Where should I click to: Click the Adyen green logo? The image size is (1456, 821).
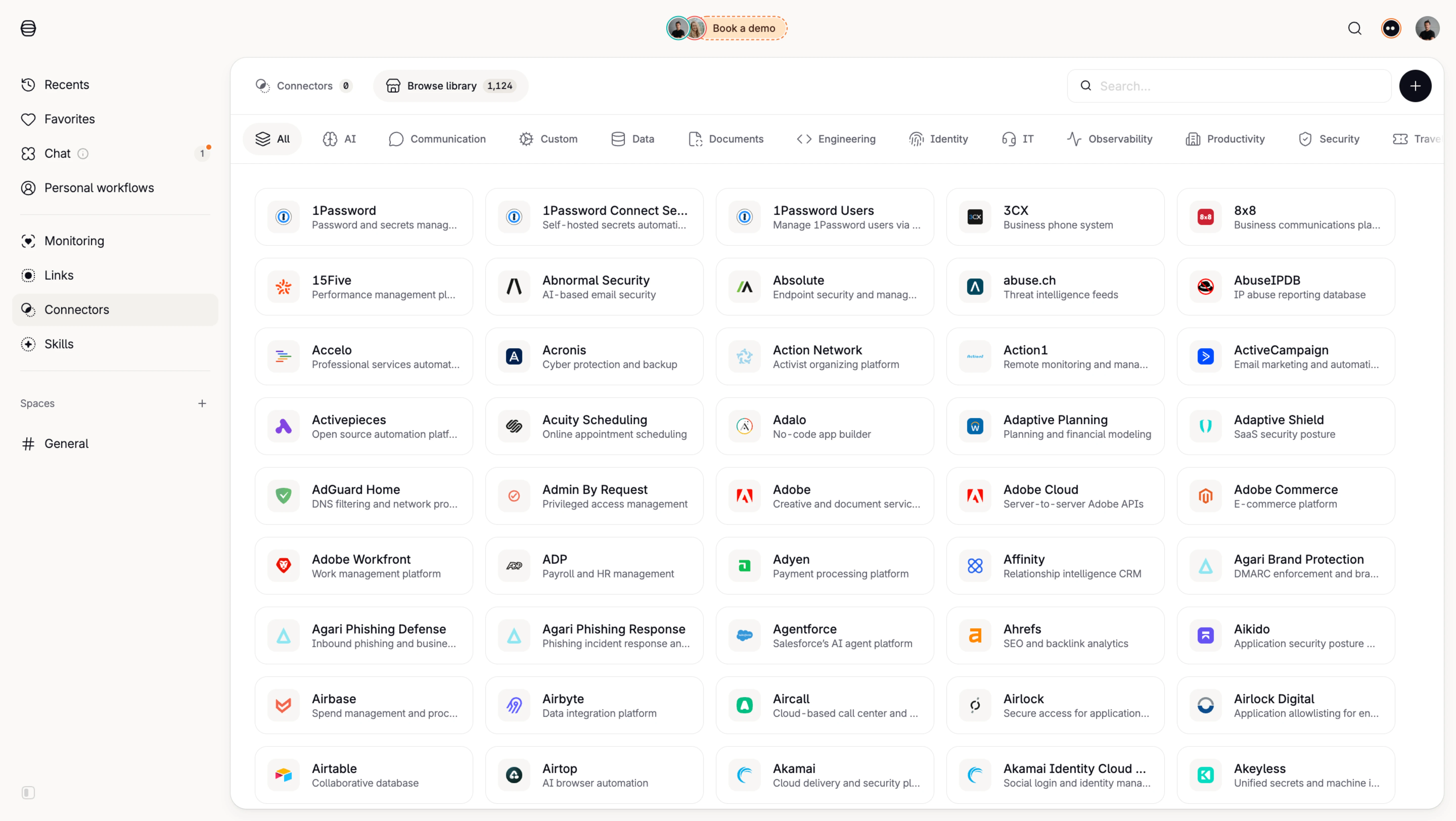click(744, 566)
